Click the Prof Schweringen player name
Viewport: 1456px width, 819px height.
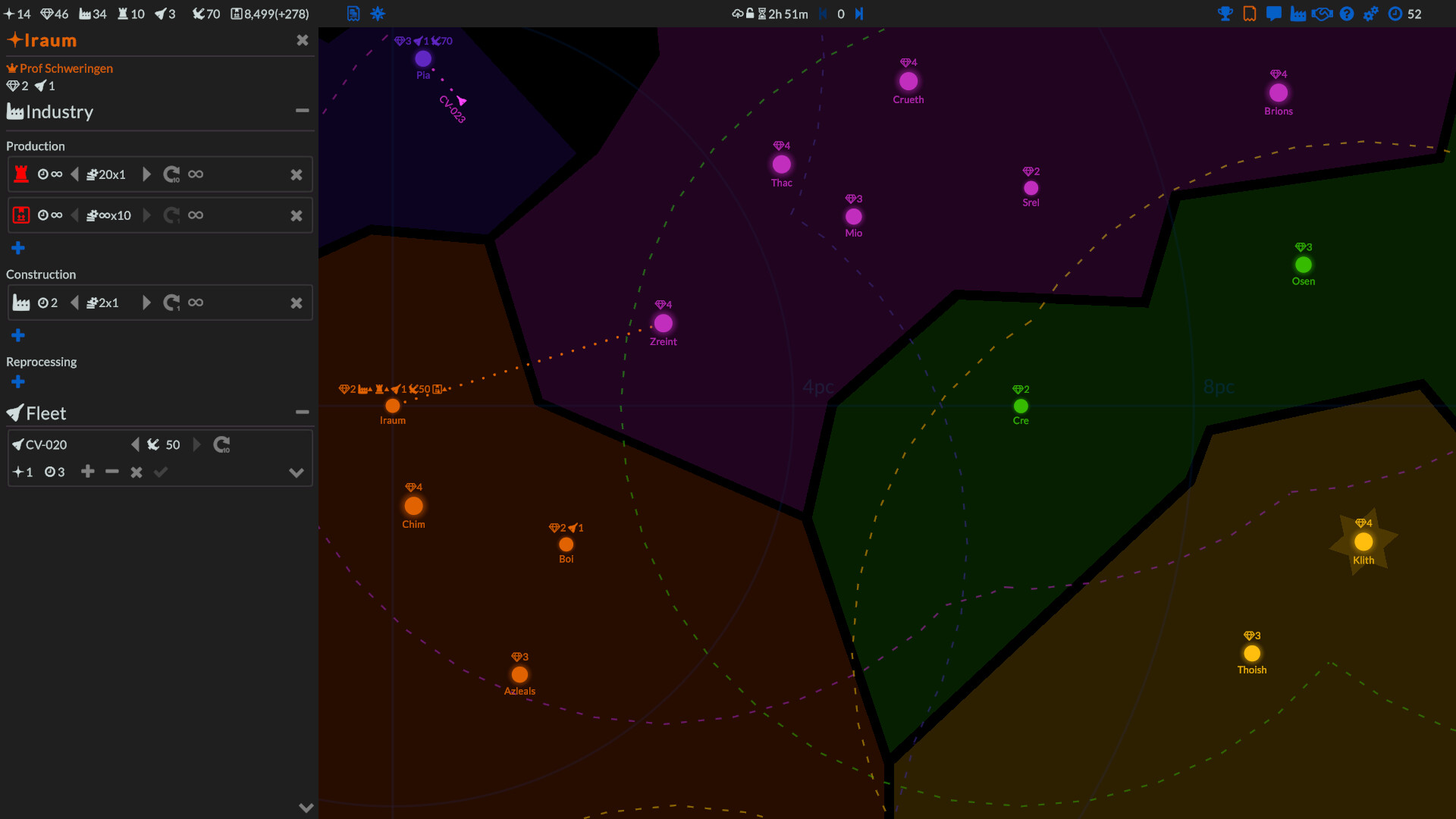coord(67,67)
